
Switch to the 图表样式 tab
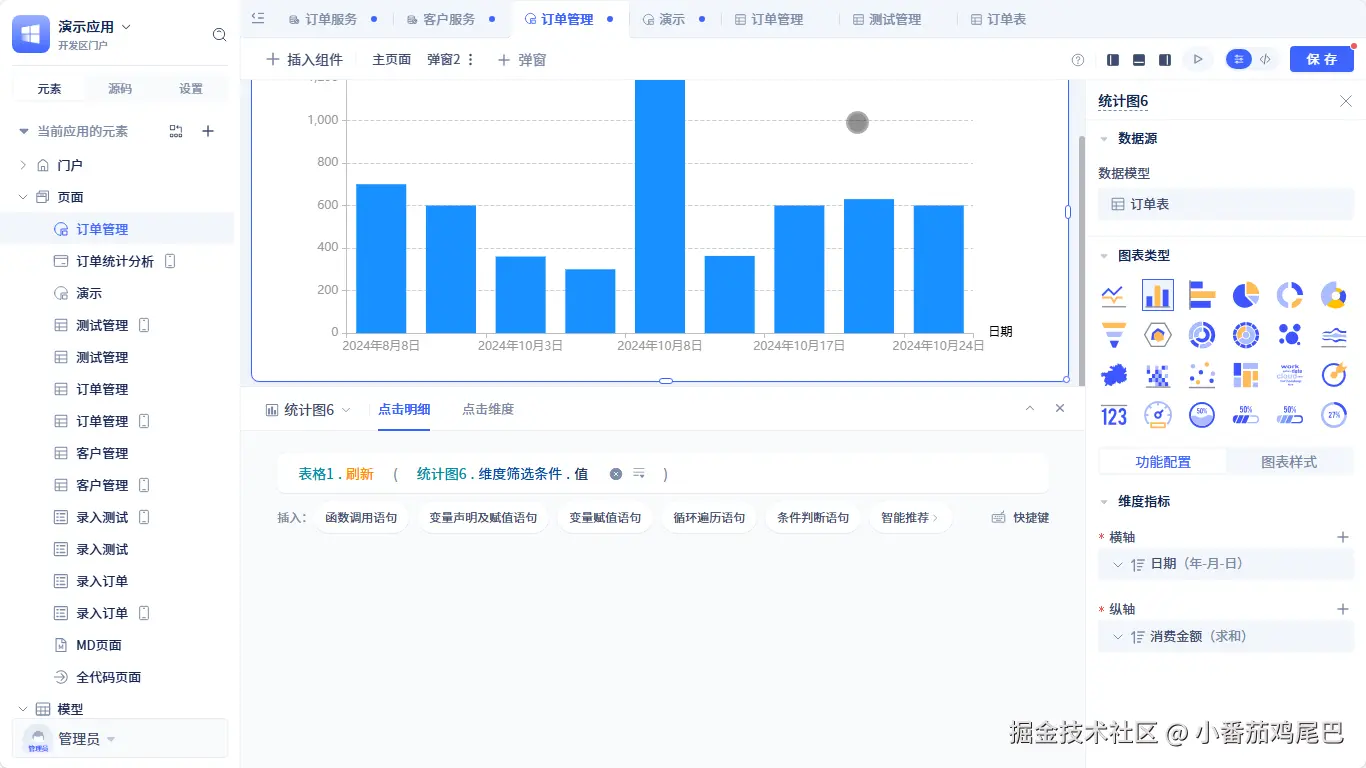[1289, 462]
